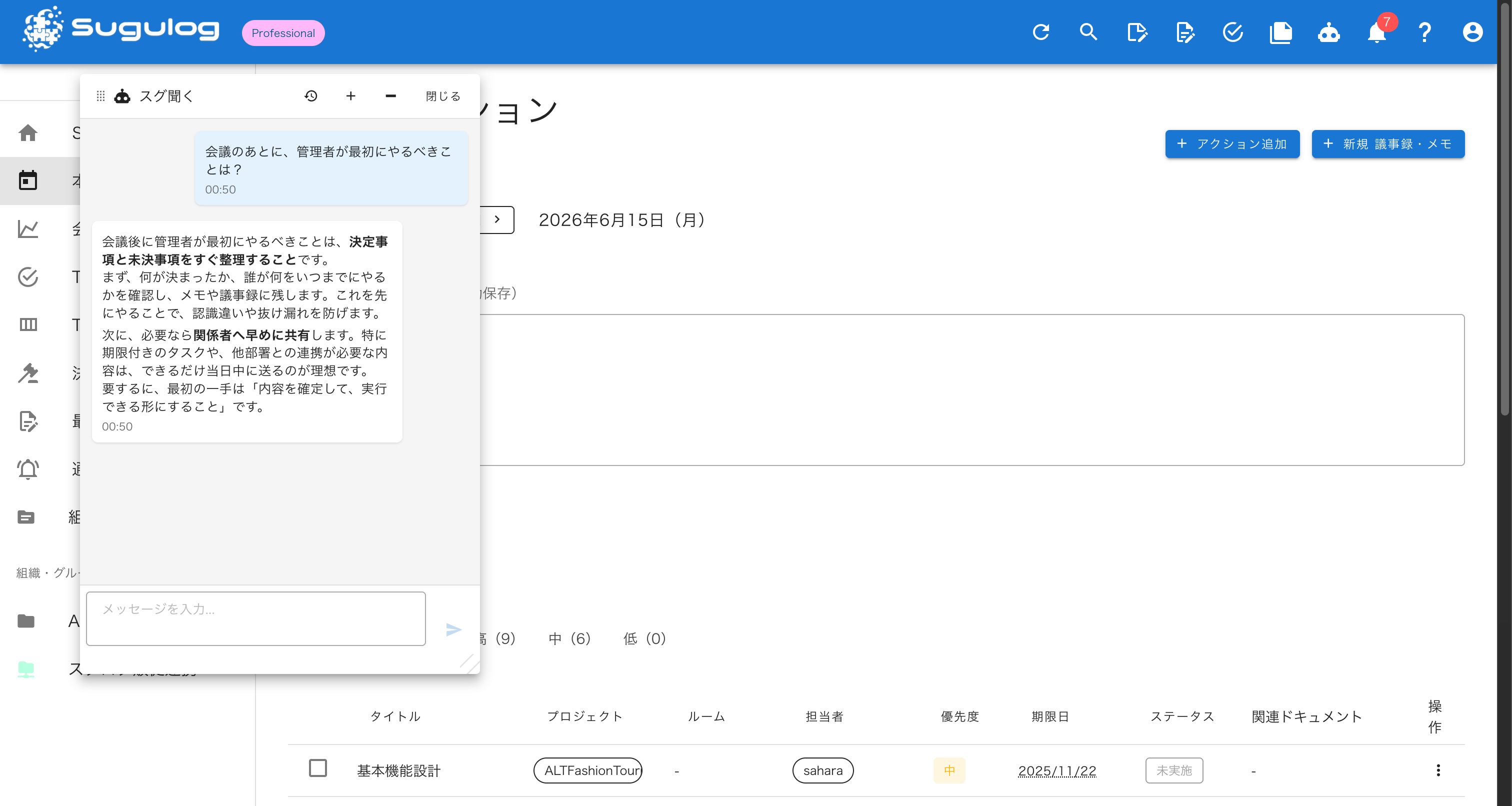
Task: Click アクション追加 button
Action: 1232,144
